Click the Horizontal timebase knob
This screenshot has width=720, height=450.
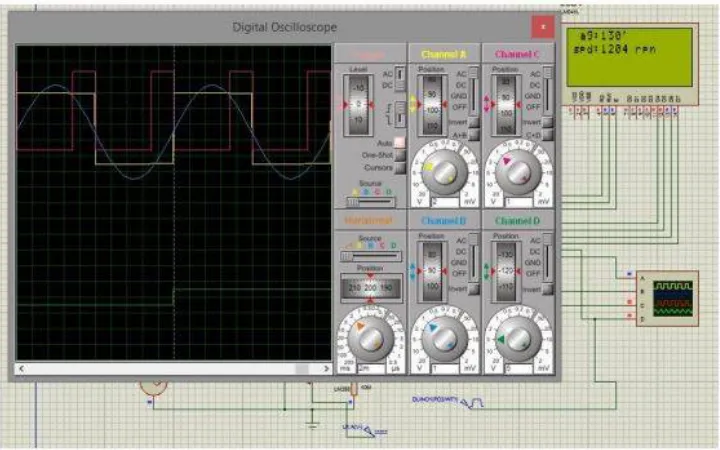370,339
